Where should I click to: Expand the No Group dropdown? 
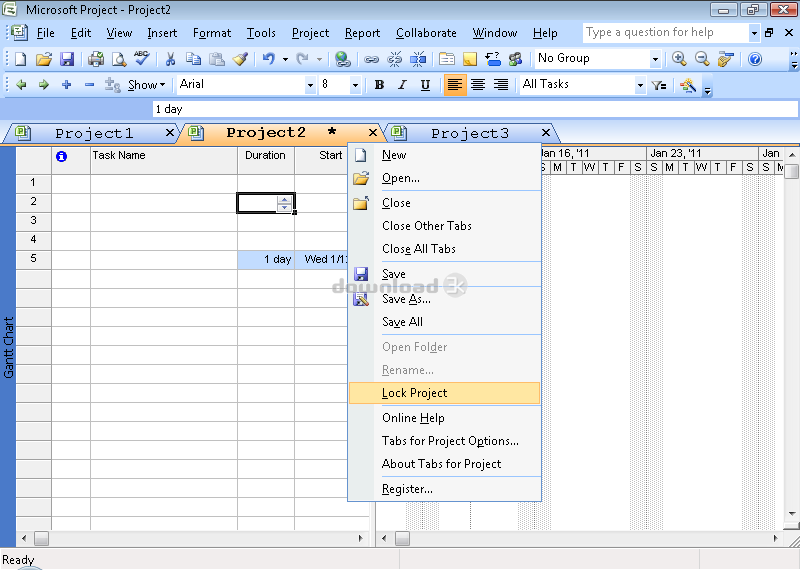coord(655,59)
